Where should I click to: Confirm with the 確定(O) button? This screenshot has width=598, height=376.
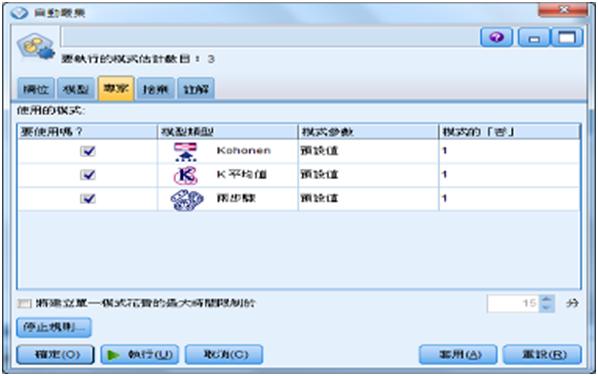click(55, 355)
